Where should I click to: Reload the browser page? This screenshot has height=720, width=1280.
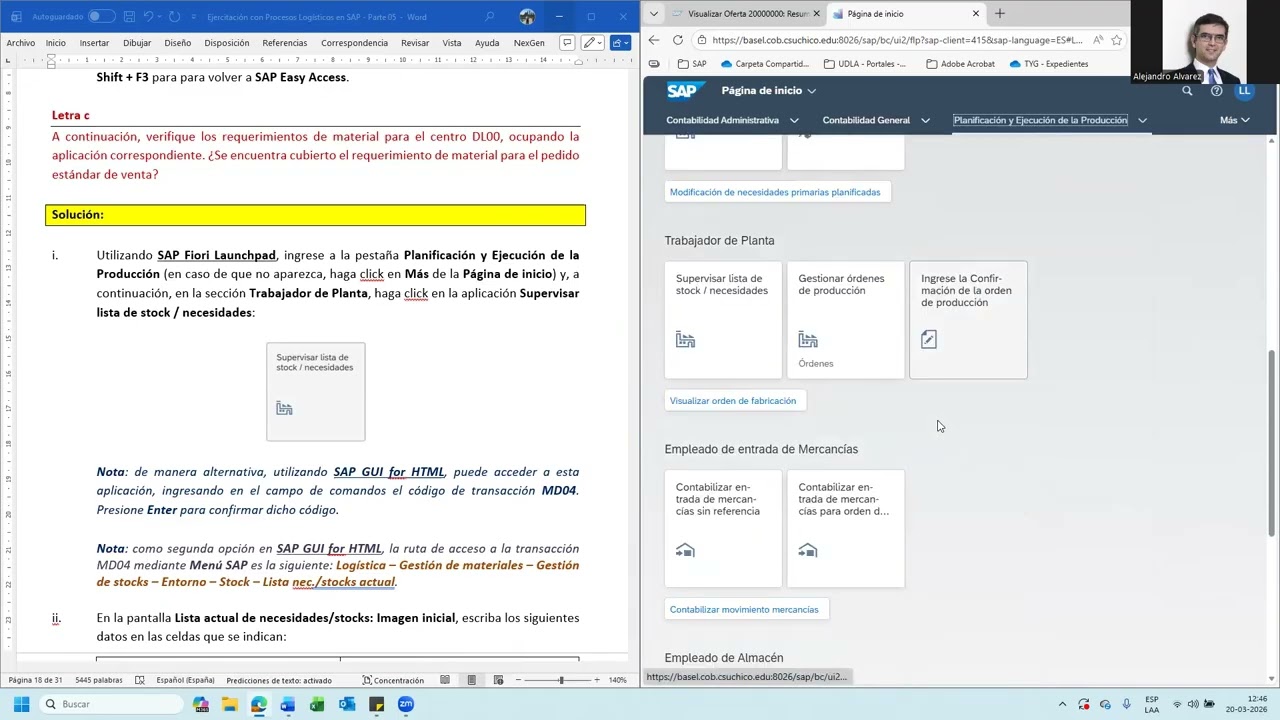click(678, 40)
